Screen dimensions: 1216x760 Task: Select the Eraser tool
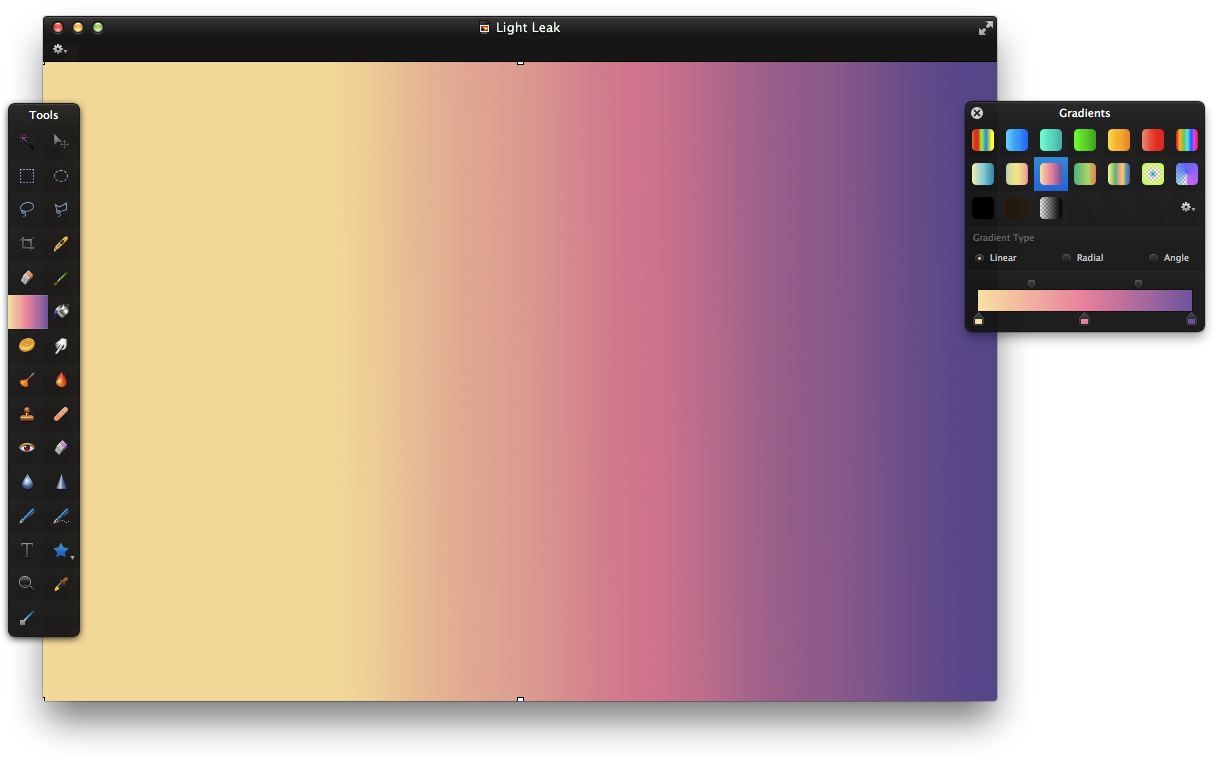(x=27, y=278)
